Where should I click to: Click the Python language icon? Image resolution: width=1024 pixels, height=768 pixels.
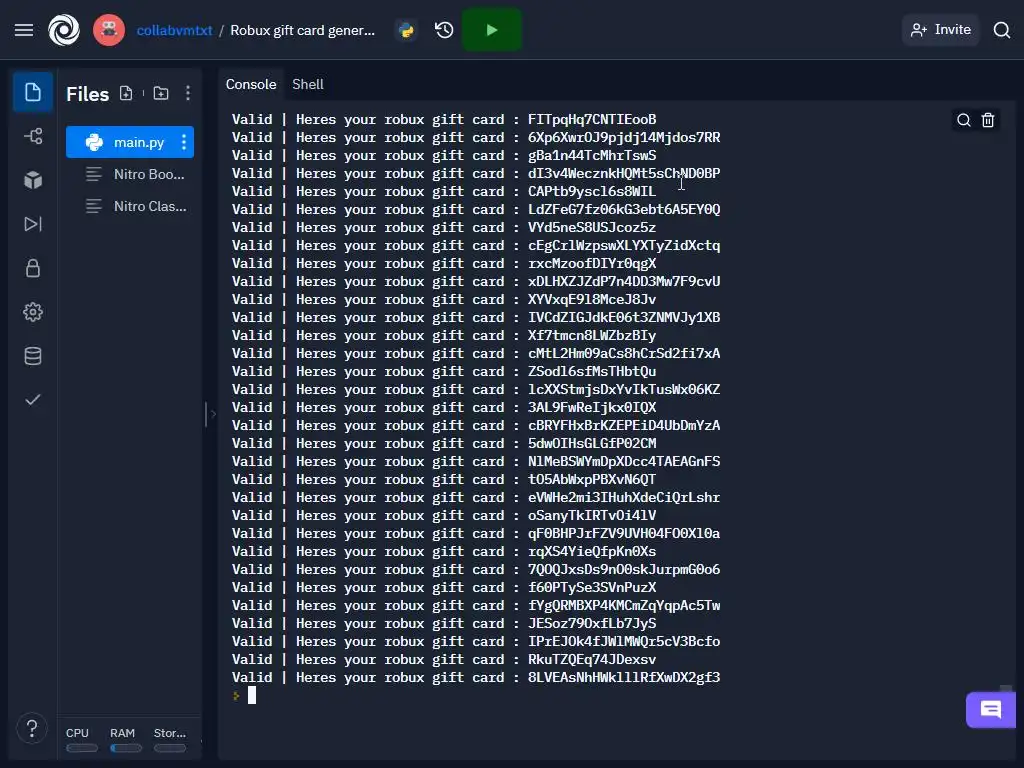coord(406,30)
